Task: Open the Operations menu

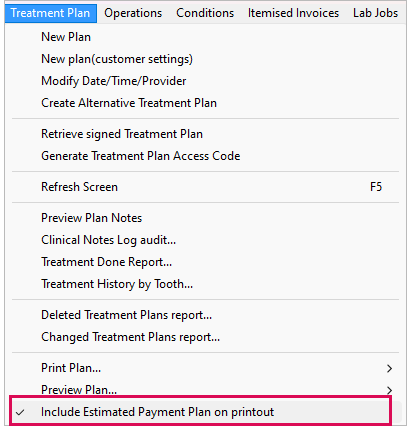Action: (133, 13)
